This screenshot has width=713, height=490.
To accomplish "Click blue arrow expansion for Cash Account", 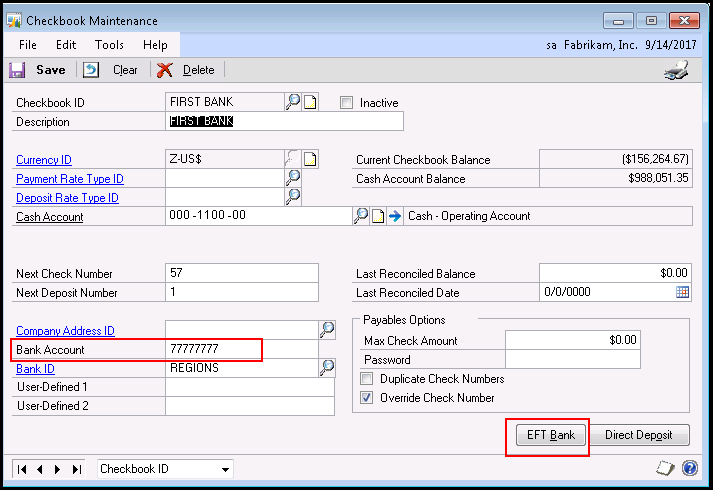I will [395, 216].
